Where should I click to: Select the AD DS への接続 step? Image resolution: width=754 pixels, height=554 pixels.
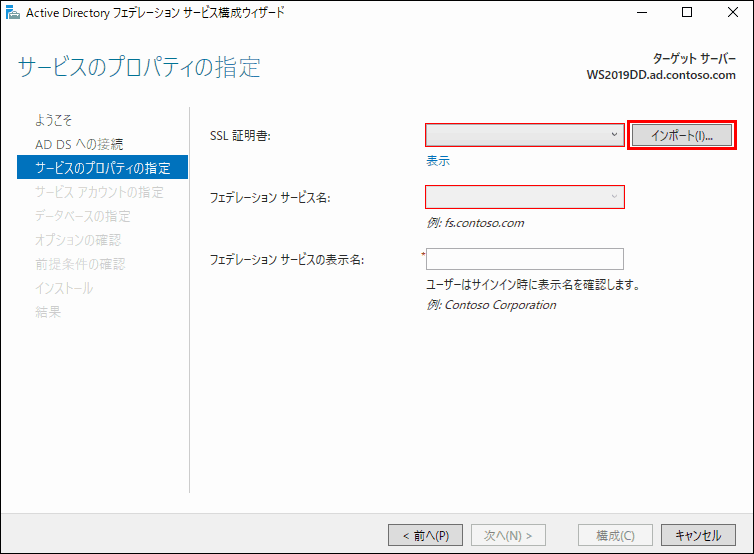(x=79, y=144)
